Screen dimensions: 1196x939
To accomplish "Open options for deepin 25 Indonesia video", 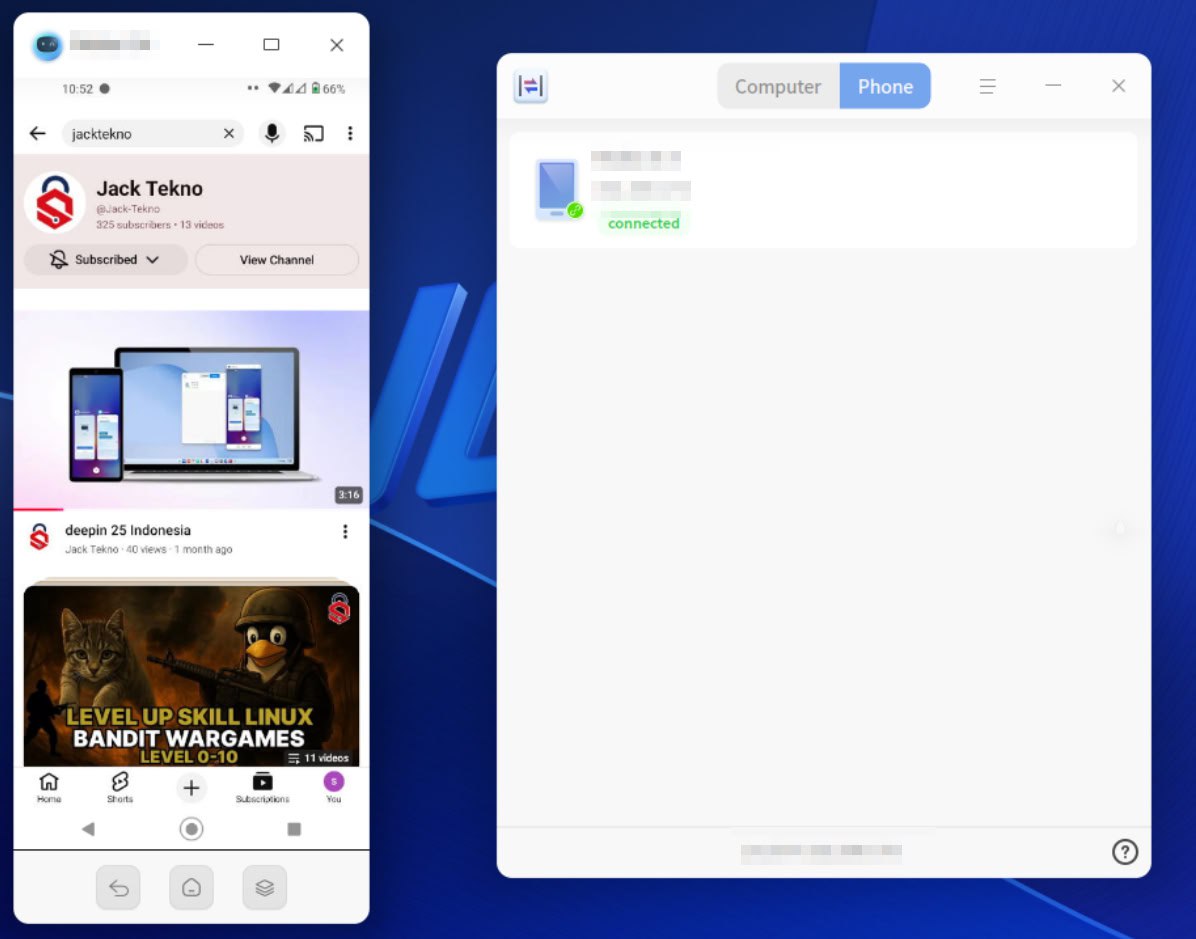I will click(x=346, y=532).
